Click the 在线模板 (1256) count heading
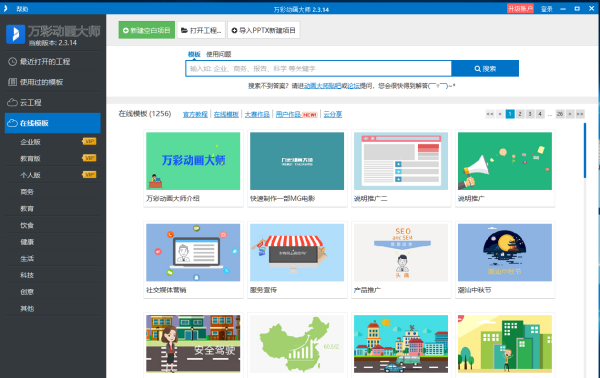This screenshot has width=600, height=378. [x=145, y=114]
